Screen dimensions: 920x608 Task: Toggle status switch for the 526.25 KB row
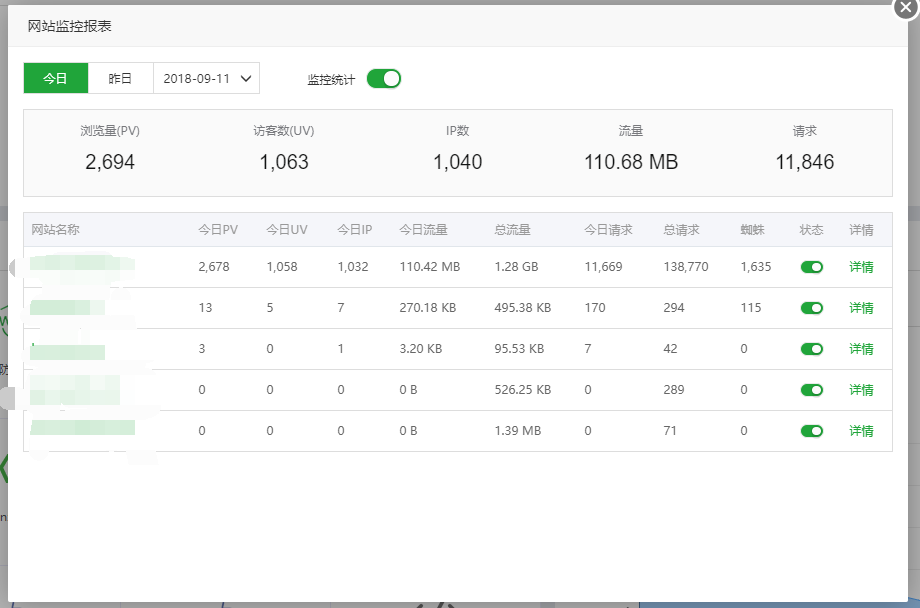(812, 390)
